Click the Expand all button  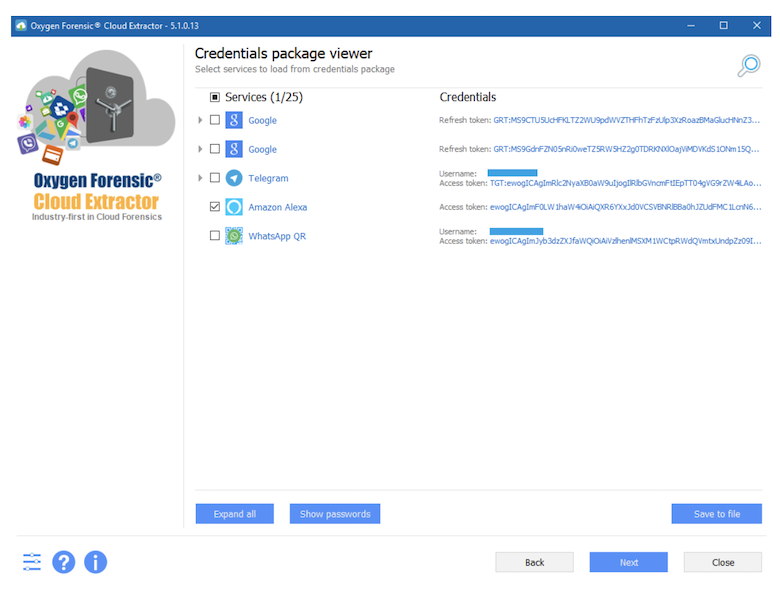point(235,514)
